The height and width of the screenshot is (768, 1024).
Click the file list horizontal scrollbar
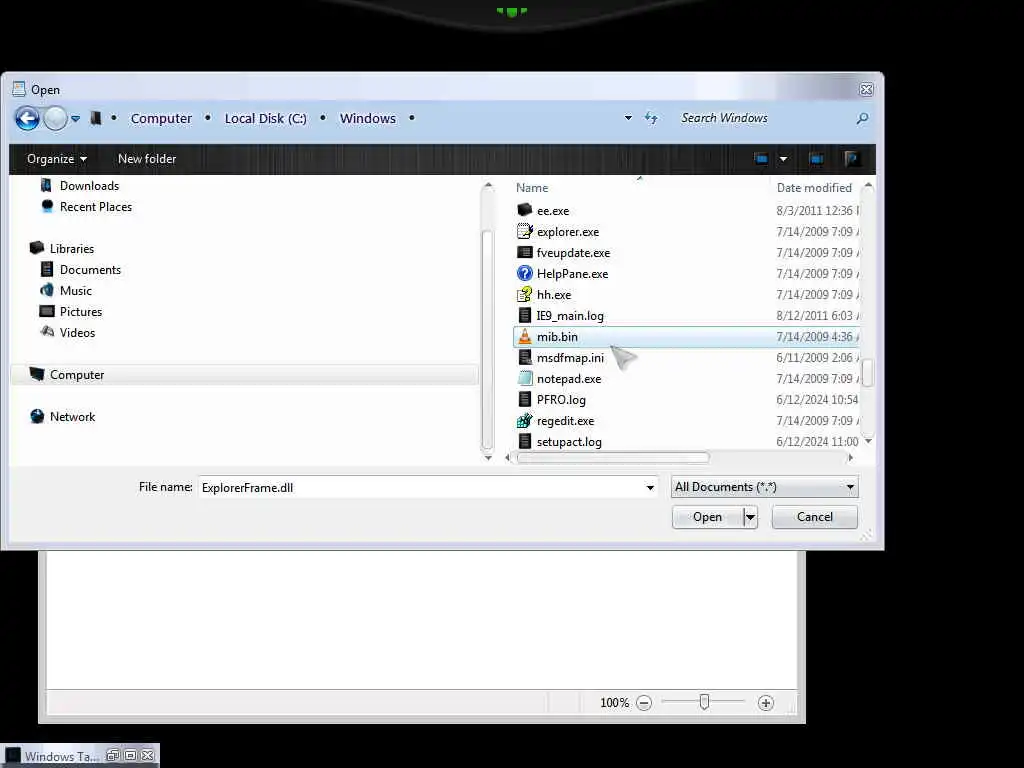point(613,458)
